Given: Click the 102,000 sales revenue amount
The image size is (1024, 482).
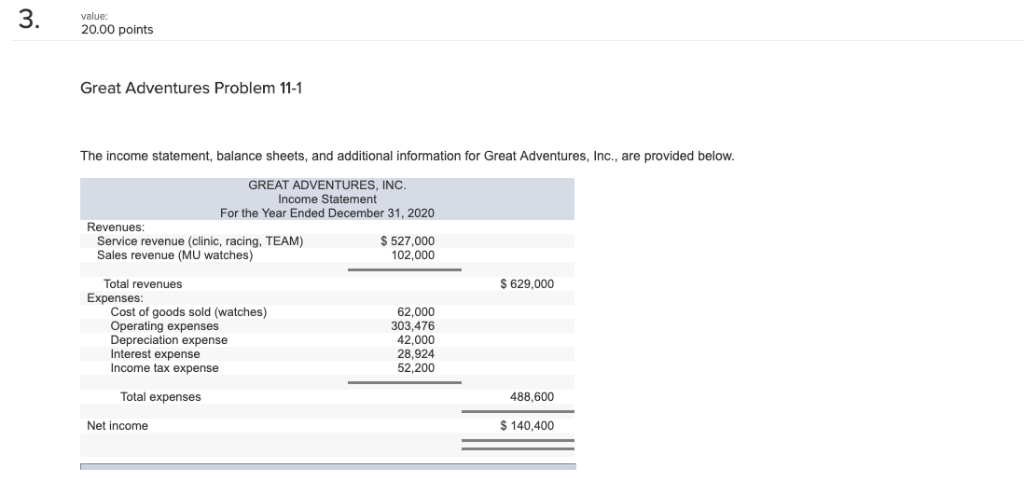Looking at the screenshot, I should pos(413,255).
